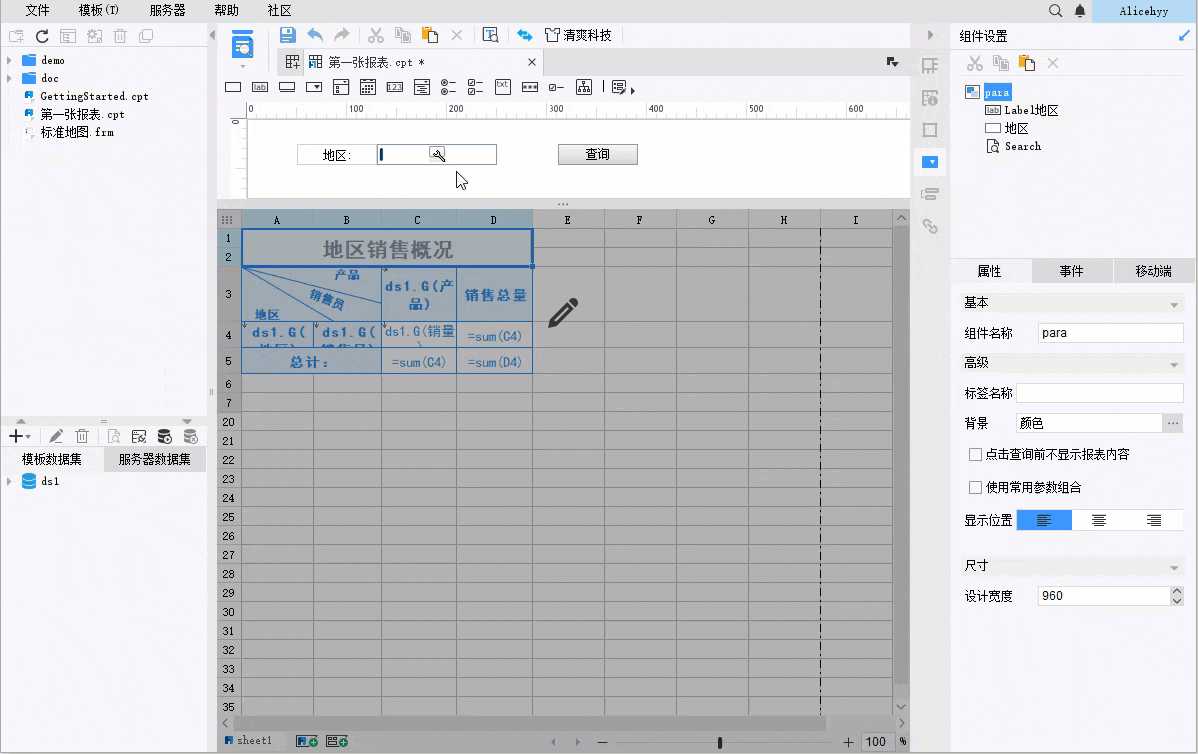Expand the doc folder
The image size is (1198, 754).
9,78
